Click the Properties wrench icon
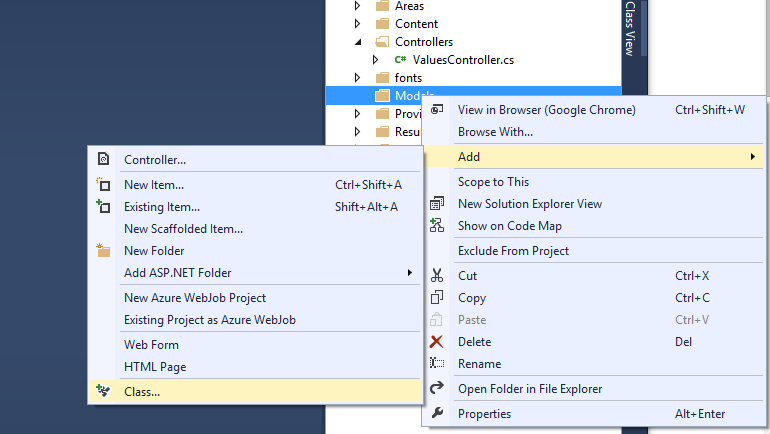The height and width of the screenshot is (434, 770). pyautogui.click(x=437, y=414)
